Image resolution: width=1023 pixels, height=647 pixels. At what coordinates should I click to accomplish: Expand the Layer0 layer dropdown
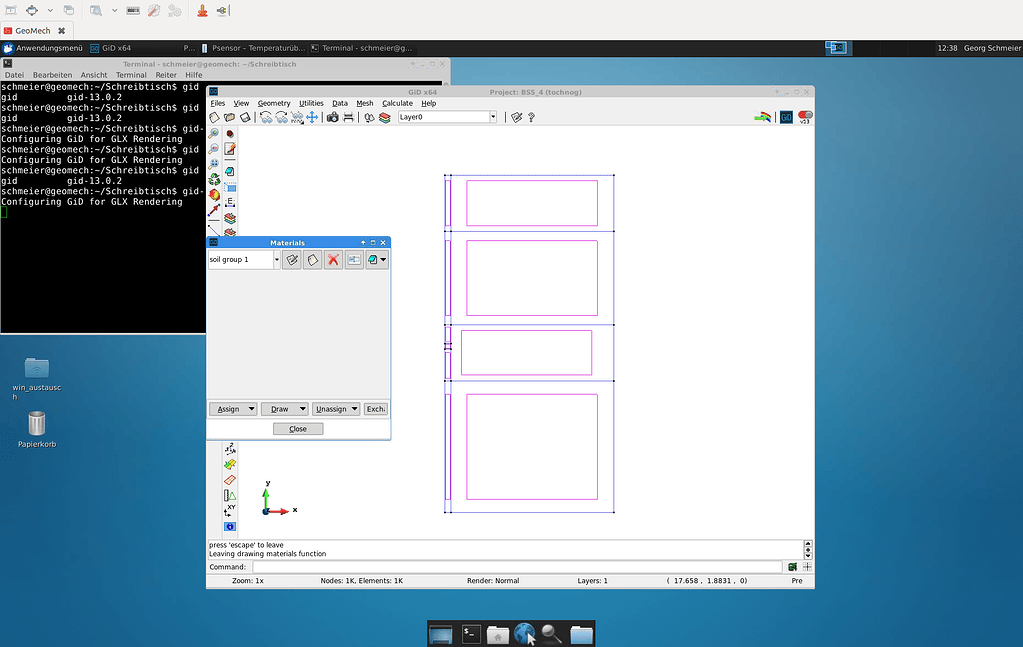[493, 117]
